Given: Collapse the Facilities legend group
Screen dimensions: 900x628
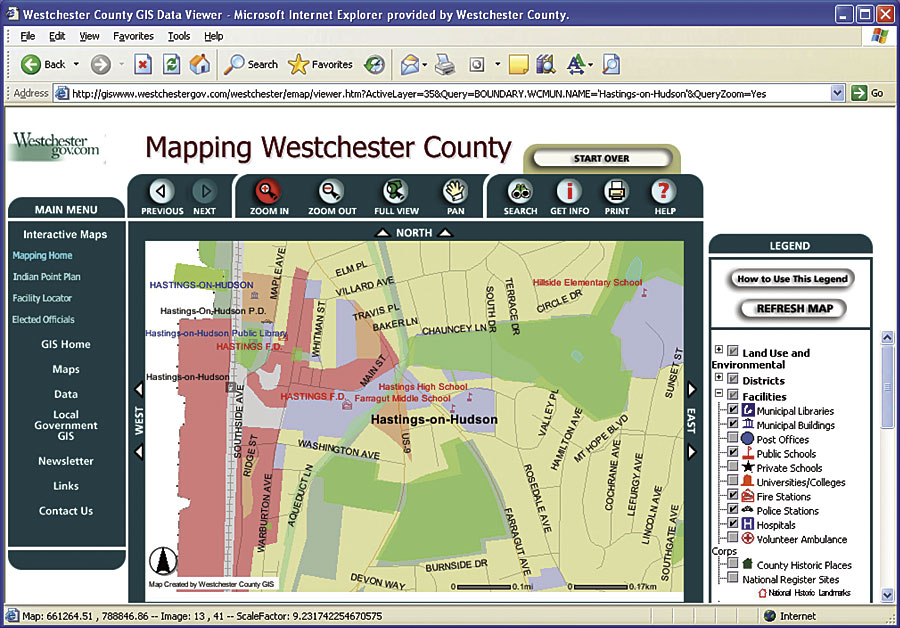Looking at the screenshot, I should point(719,393).
